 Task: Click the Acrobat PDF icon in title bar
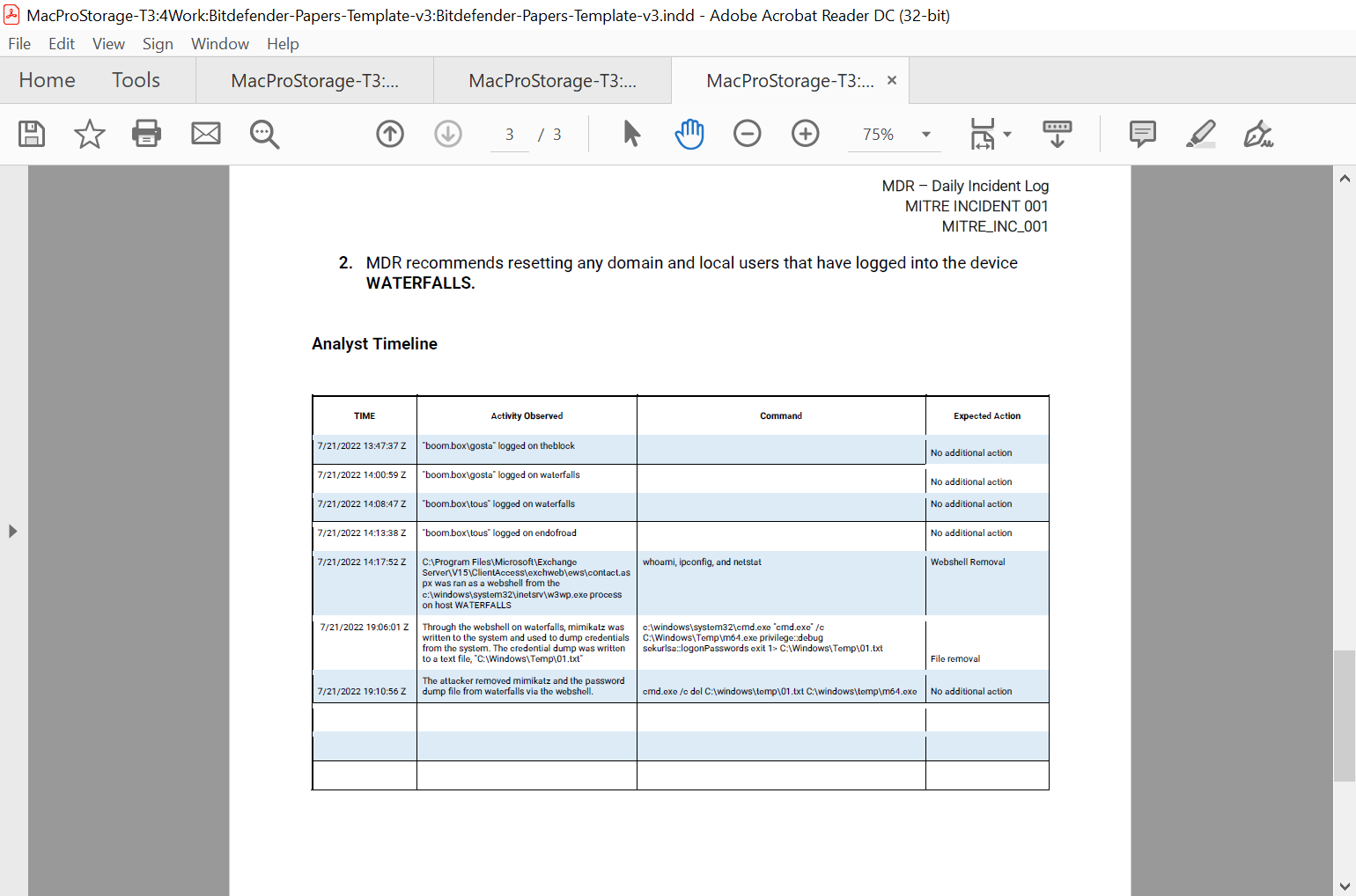pyautogui.click(x=11, y=14)
